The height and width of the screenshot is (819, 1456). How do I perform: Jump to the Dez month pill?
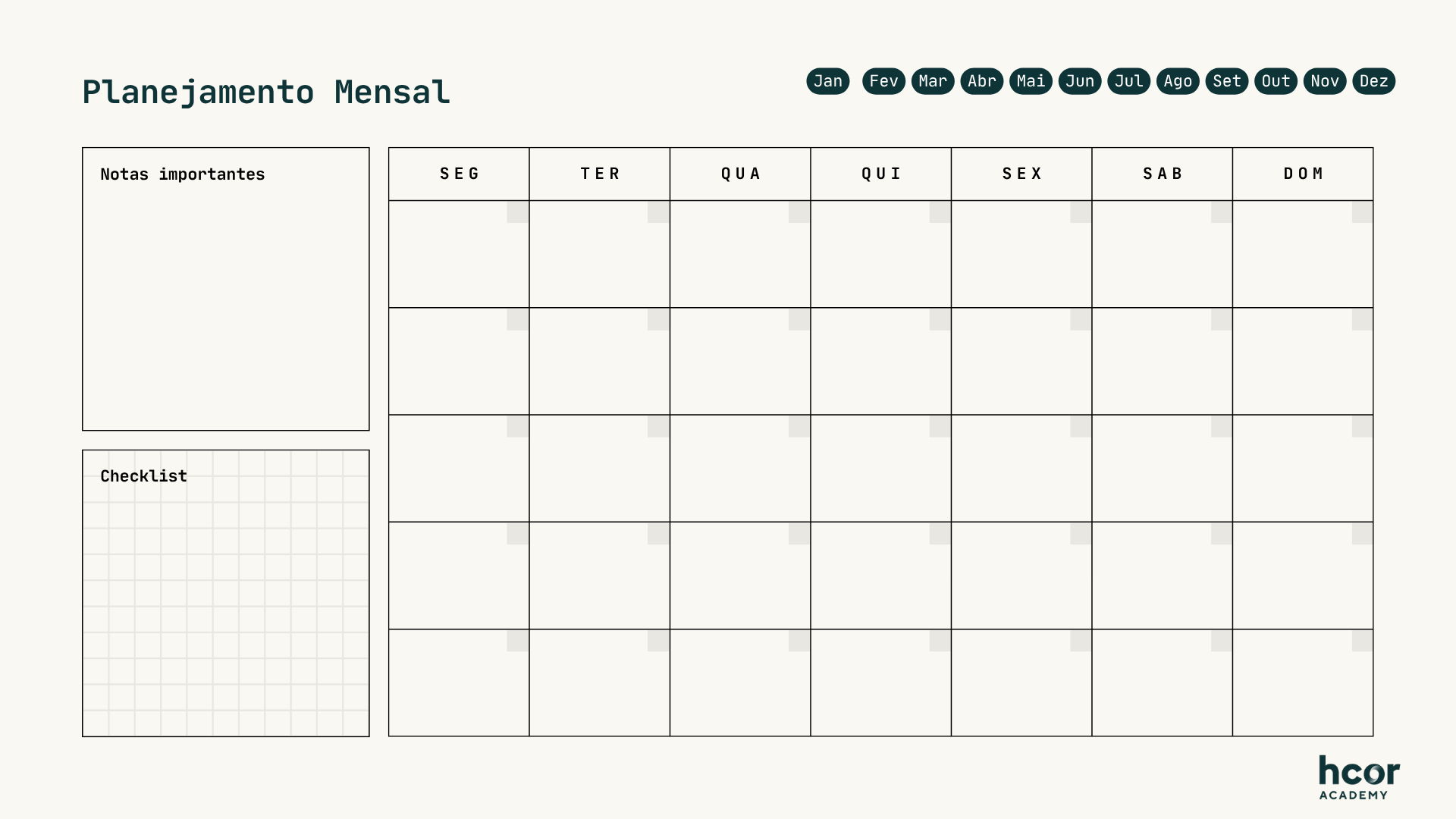click(x=1374, y=81)
